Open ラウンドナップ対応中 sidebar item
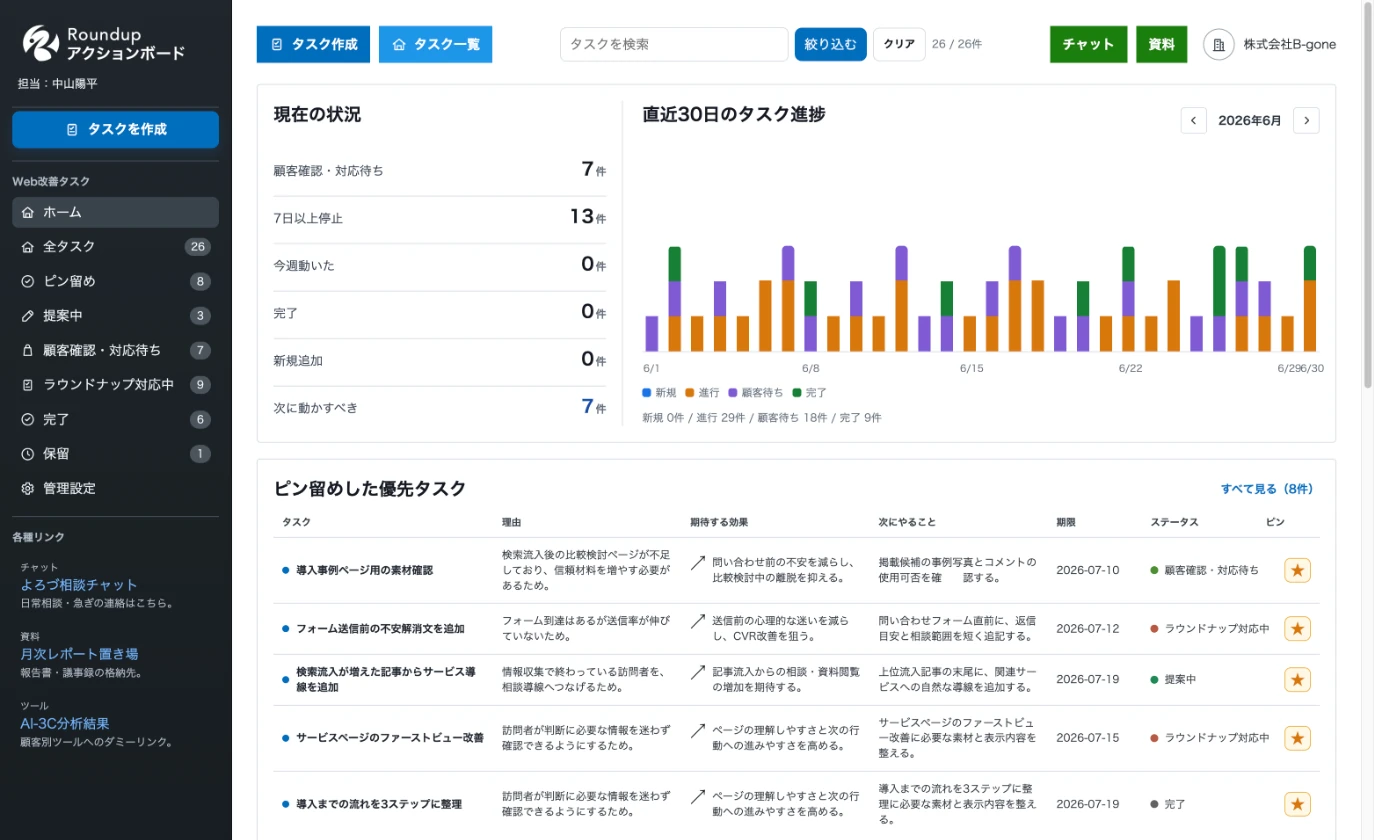This screenshot has height=840, width=1374. (115, 385)
